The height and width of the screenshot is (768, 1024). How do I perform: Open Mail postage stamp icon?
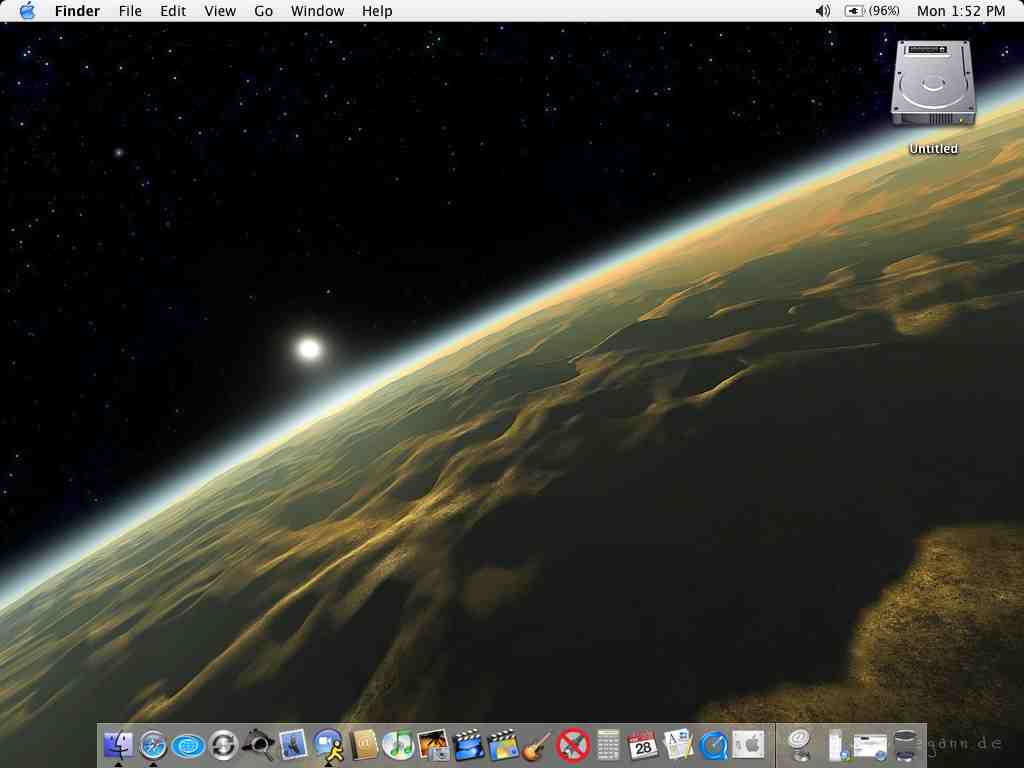coord(293,745)
